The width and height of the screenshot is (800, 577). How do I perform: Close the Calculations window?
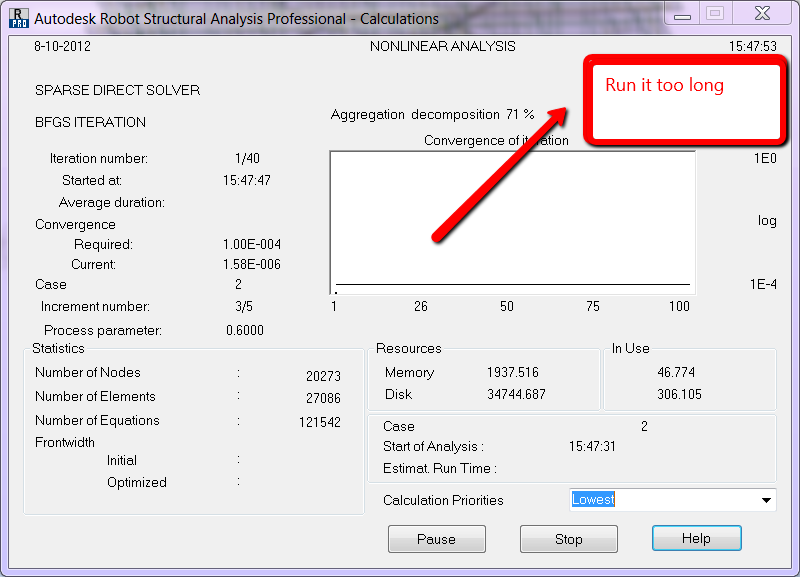[762, 14]
